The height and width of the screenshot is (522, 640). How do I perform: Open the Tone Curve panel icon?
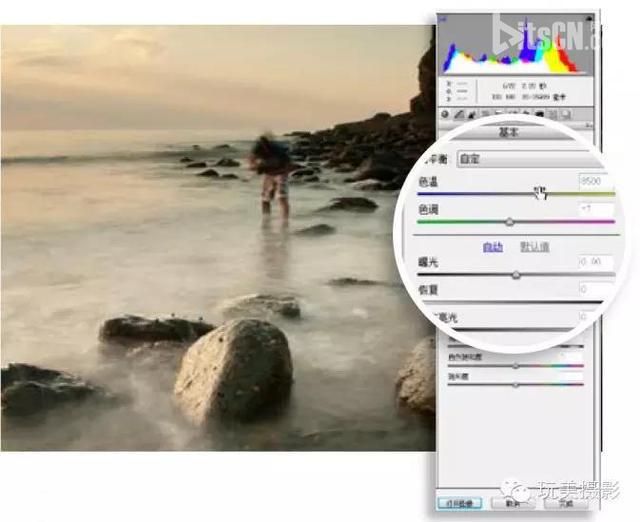click(x=459, y=114)
